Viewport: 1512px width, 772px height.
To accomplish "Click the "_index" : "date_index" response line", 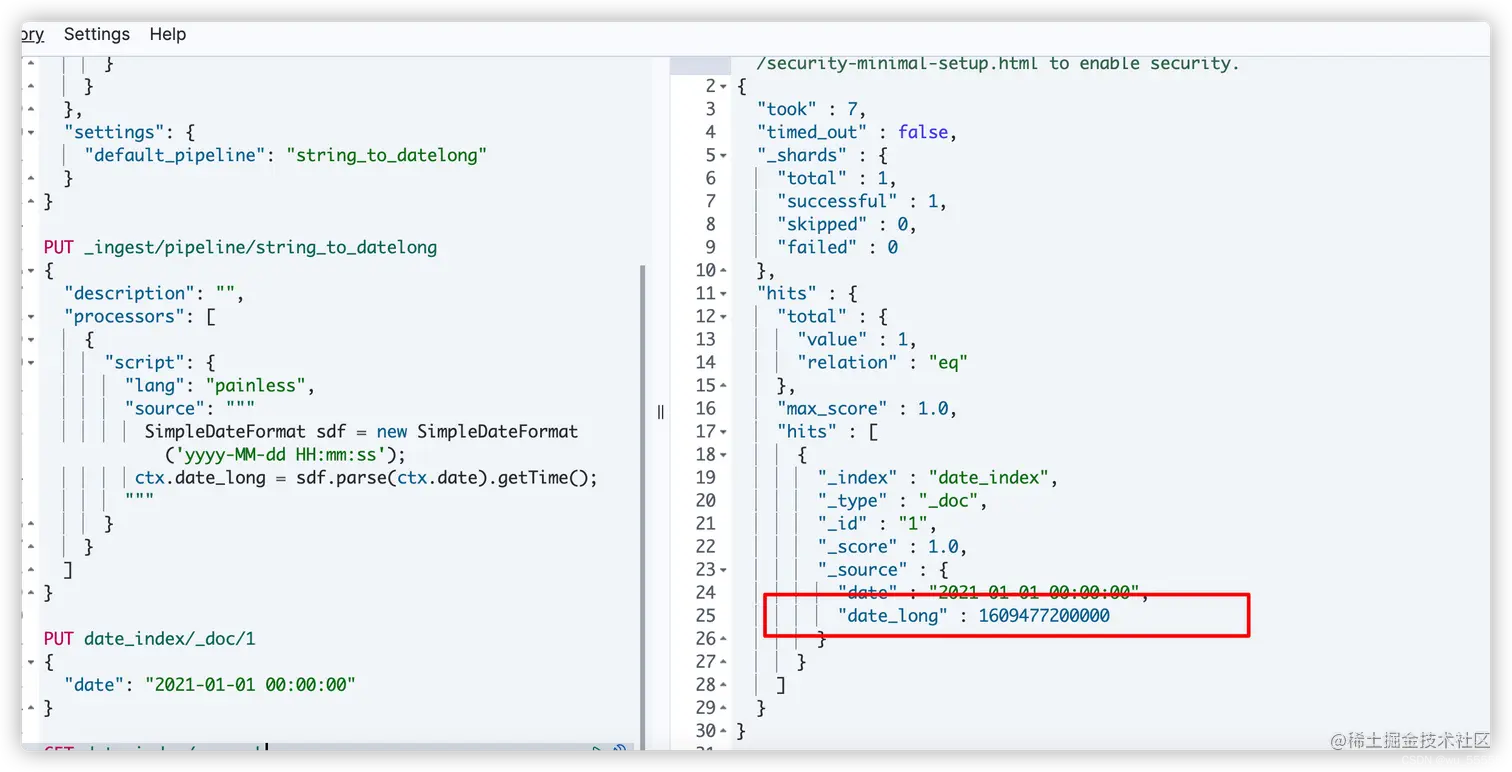I will [x=937, y=477].
